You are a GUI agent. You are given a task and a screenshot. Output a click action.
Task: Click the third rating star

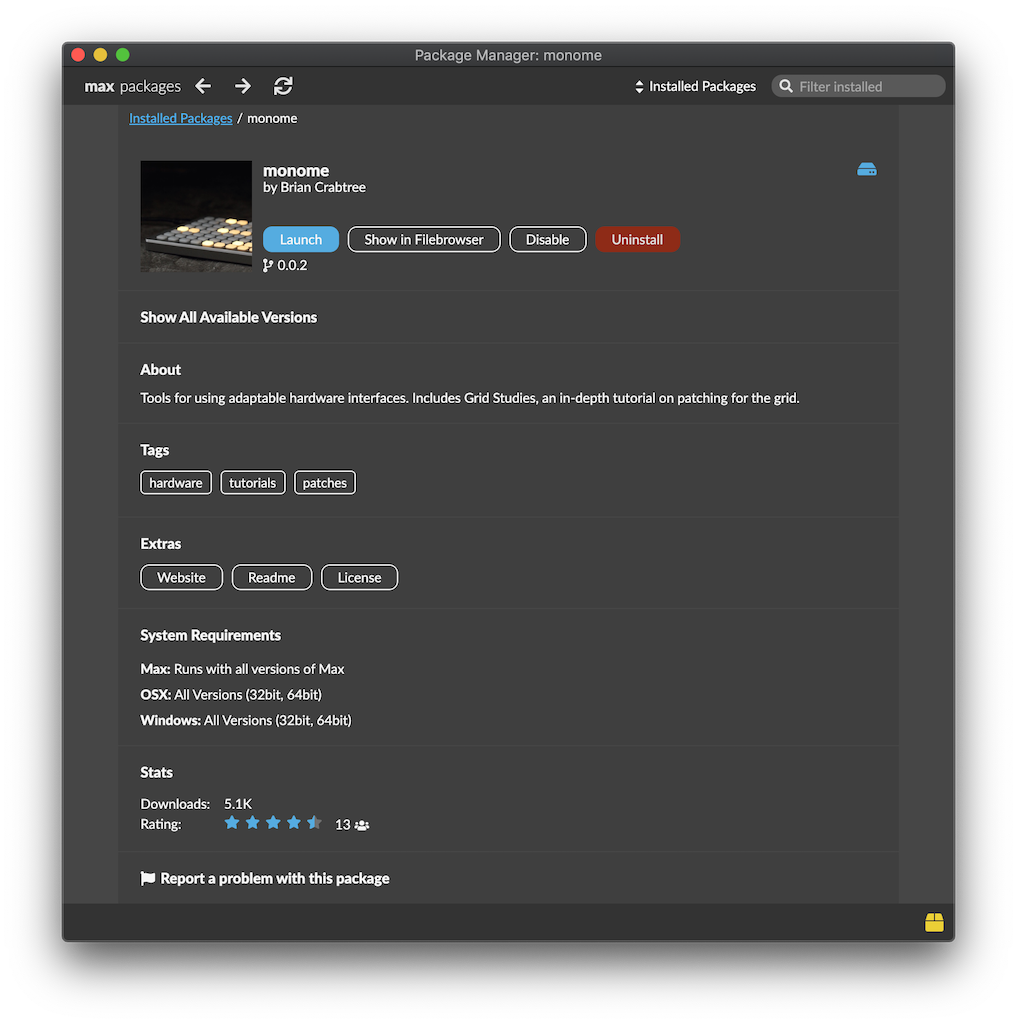click(273, 823)
